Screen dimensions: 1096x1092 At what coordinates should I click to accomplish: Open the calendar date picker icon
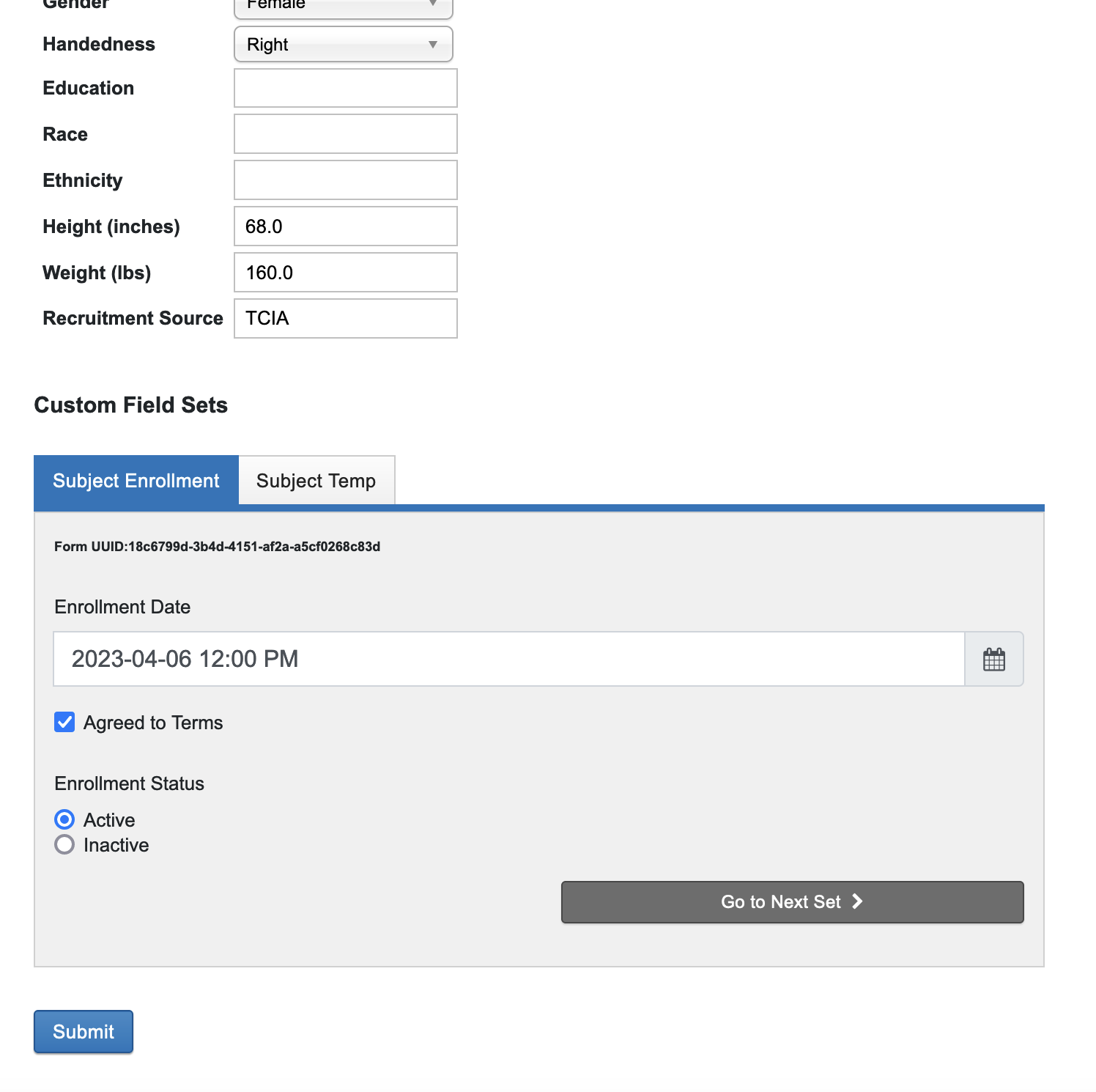(993, 659)
